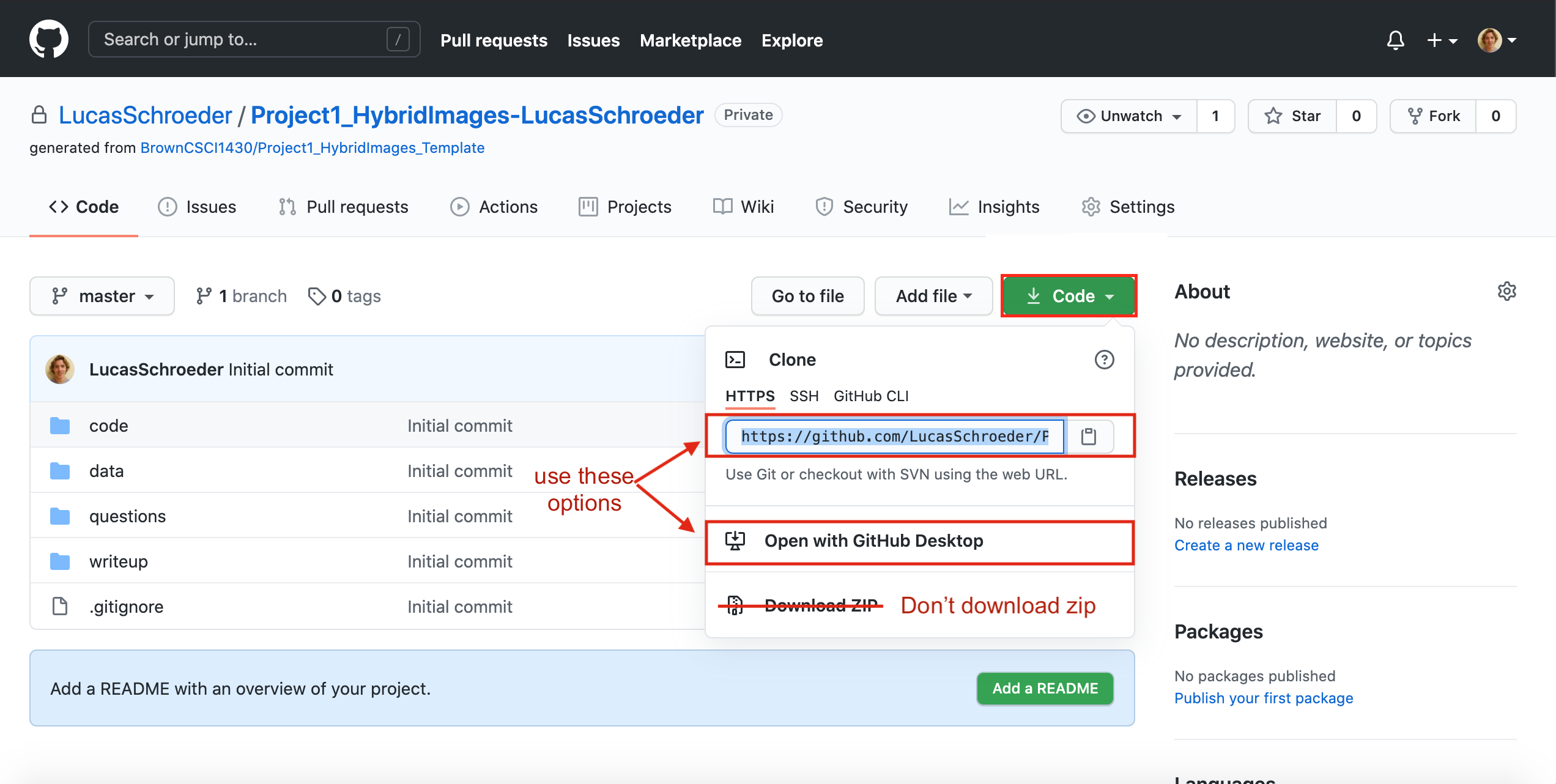Click the .gitignore file icon
The image size is (1556, 784).
tap(59, 606)
